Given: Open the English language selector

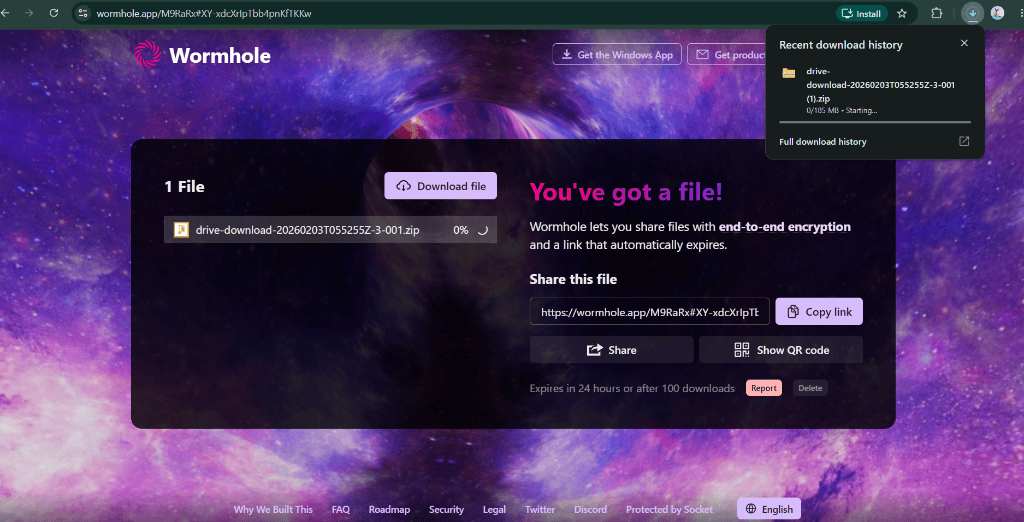Looking at the screenshot, I should point(769,509).
